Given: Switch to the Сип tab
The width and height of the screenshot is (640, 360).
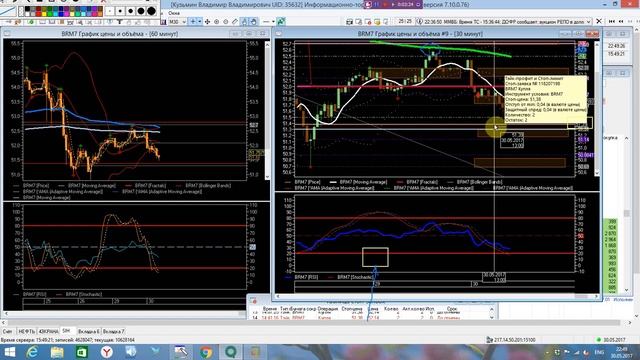Looking at the screenshot, I should 7,331.
